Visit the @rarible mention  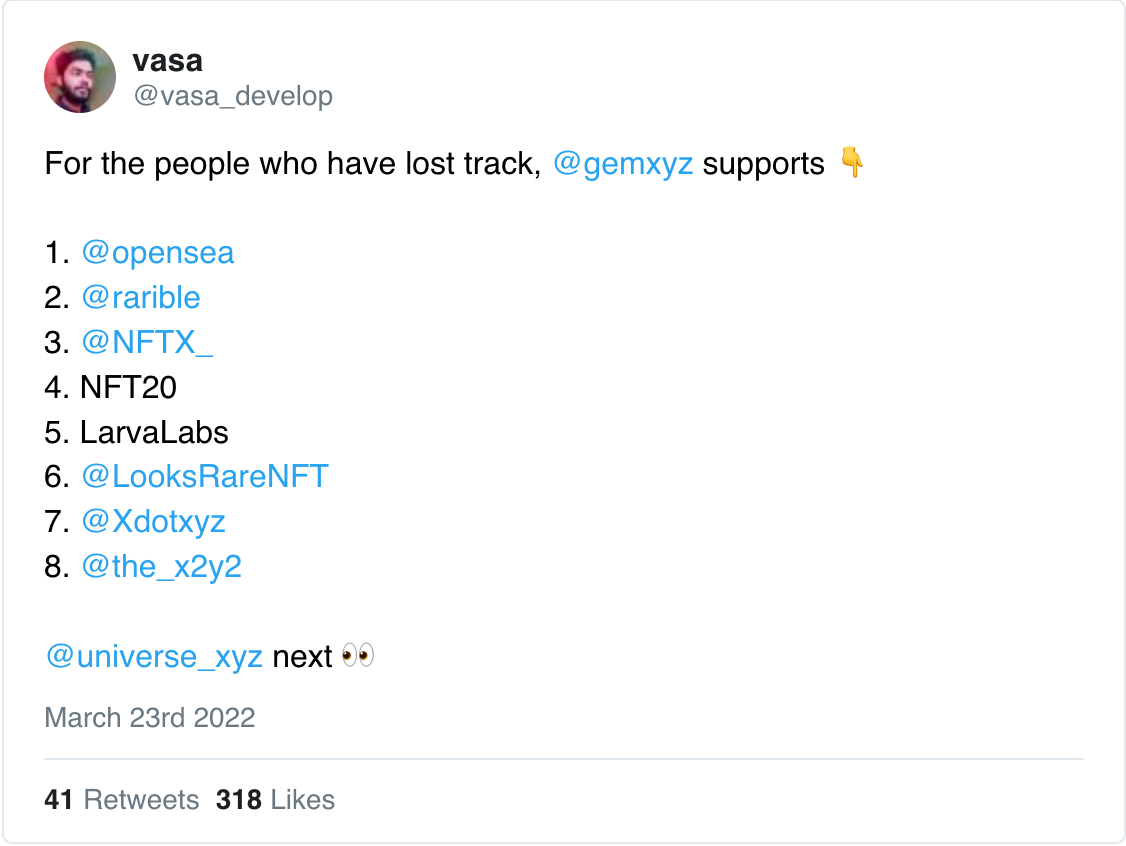click(140, 298)
